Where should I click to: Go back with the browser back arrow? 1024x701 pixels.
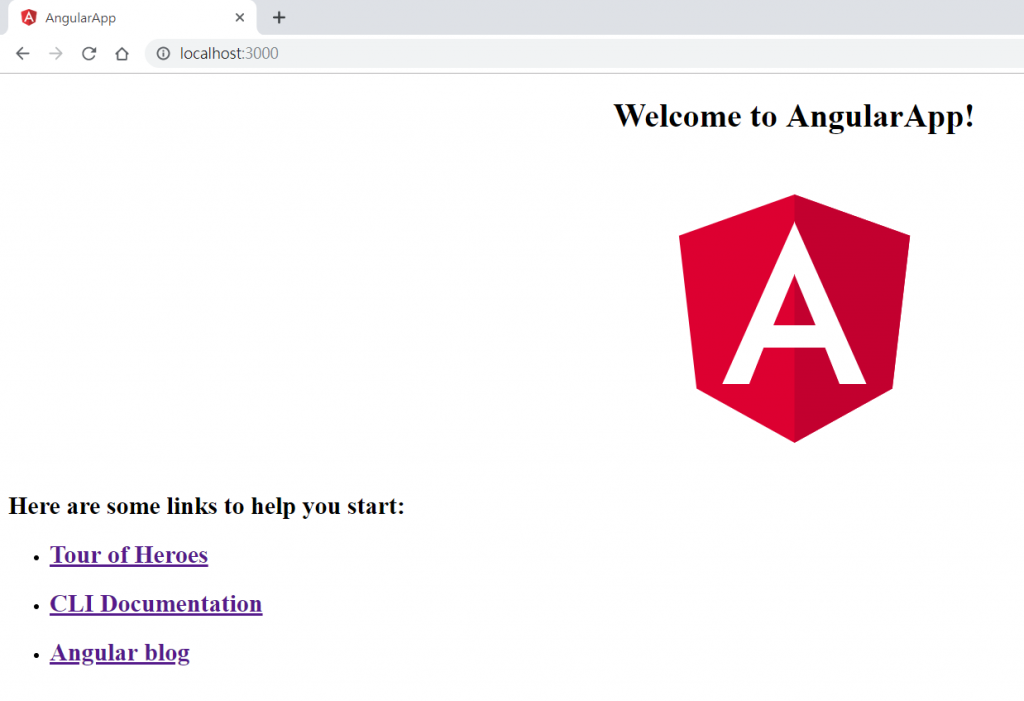pos(23,54)
